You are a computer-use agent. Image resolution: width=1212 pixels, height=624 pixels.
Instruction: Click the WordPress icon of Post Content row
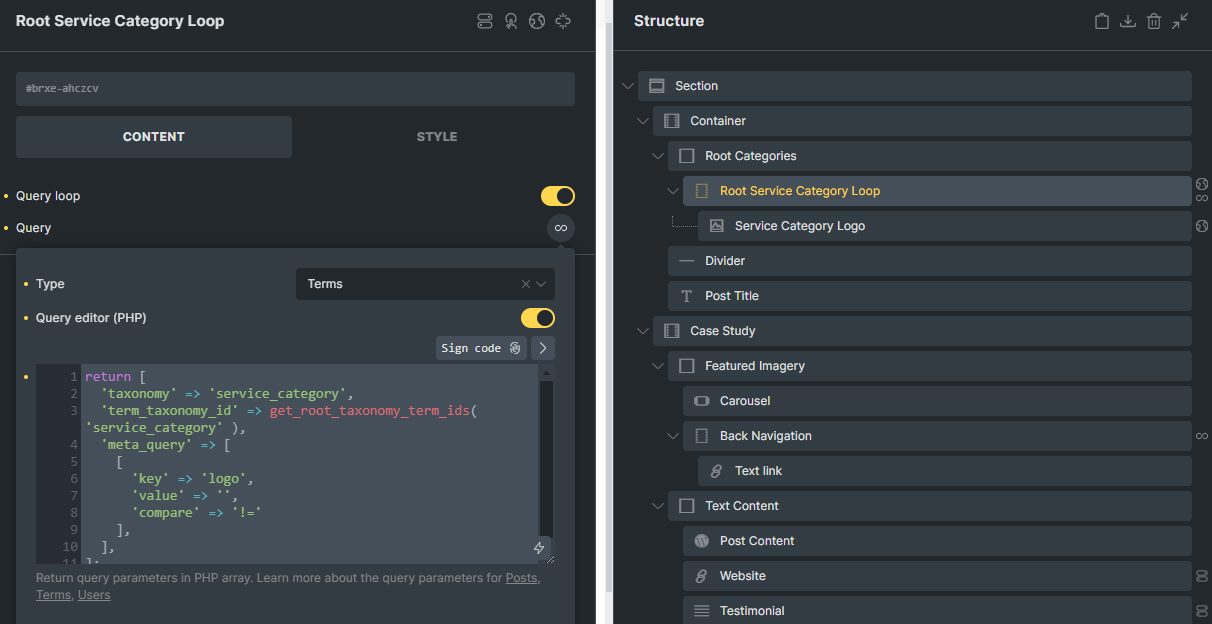click(x=701, y=541)
